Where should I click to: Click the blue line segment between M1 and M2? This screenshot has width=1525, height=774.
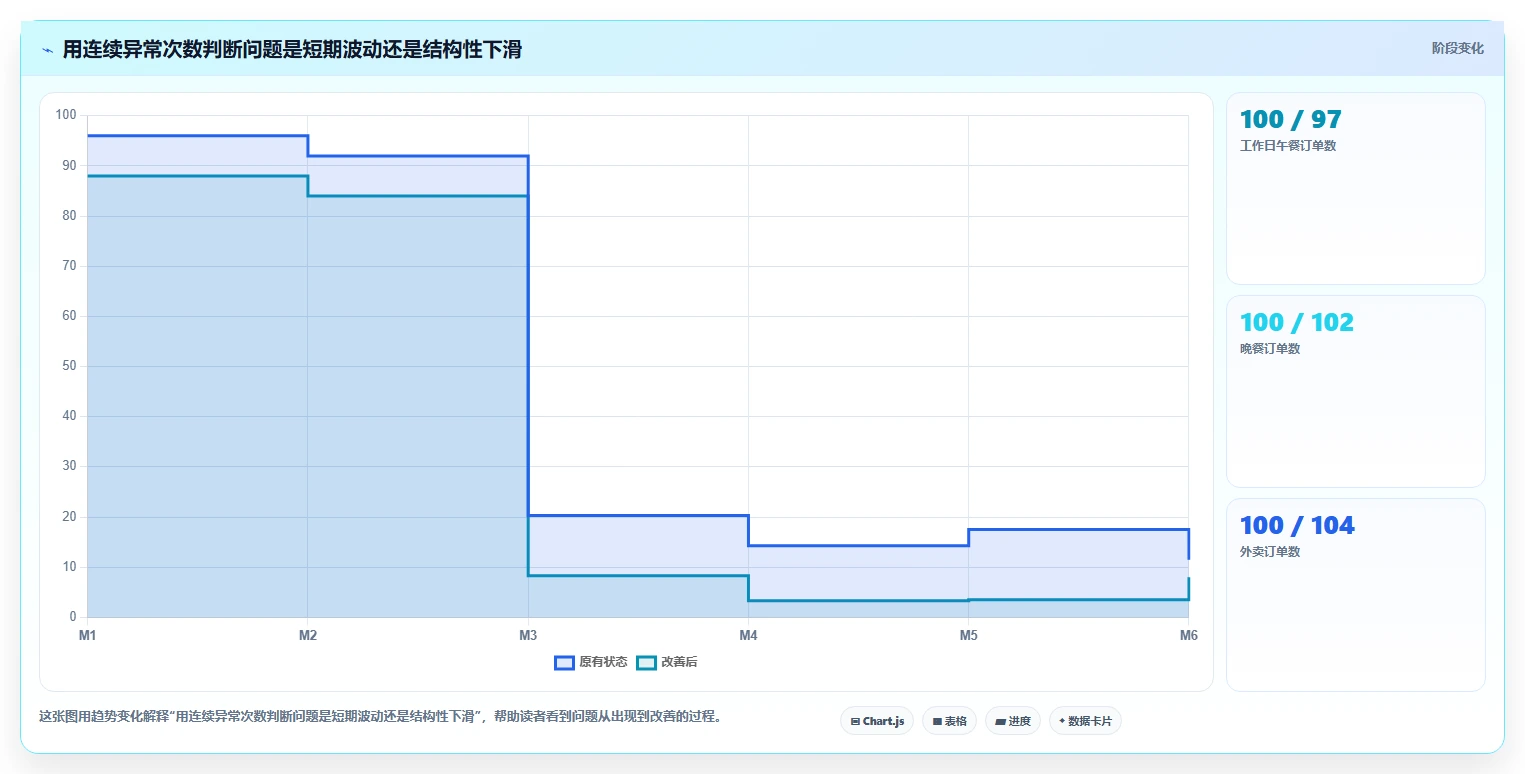[x=197, y=136]
